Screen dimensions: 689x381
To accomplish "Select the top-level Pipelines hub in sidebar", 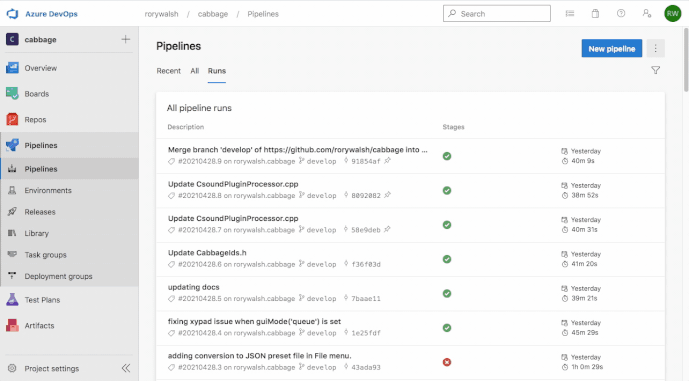I will coord(69,145).
